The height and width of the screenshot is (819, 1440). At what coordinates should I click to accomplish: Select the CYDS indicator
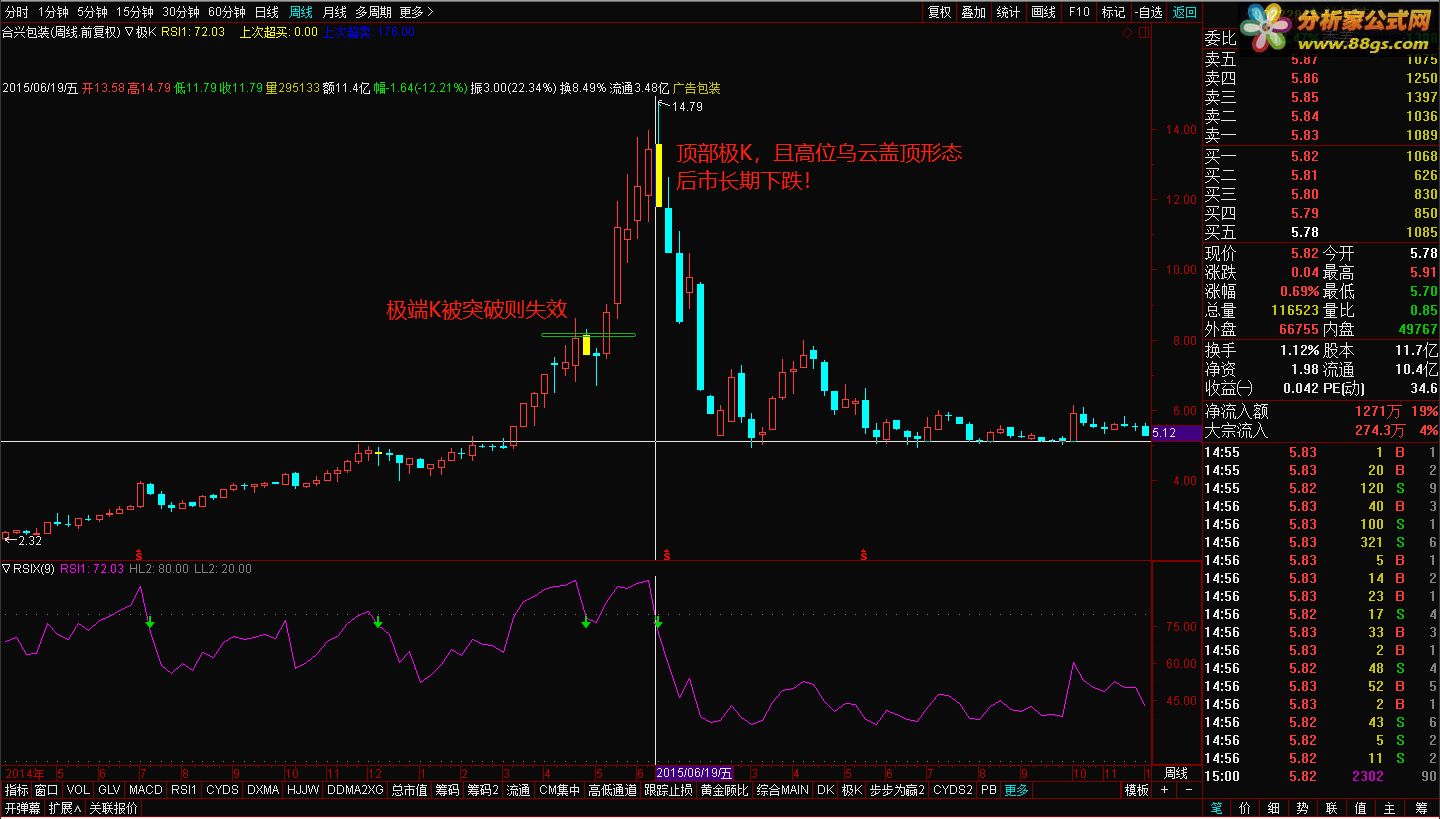(222, 790)
